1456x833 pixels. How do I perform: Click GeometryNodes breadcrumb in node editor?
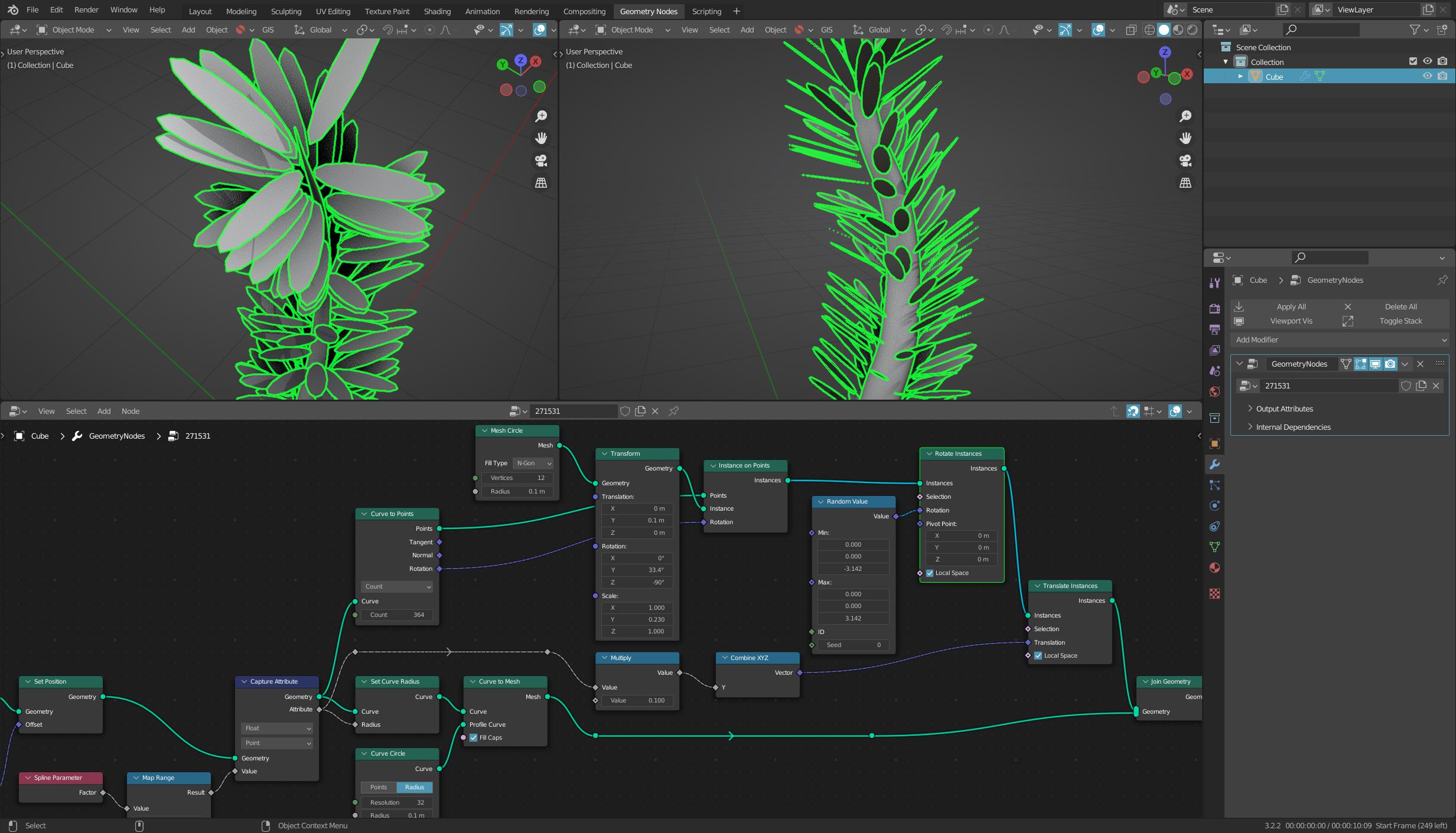(x=116, y=436)
